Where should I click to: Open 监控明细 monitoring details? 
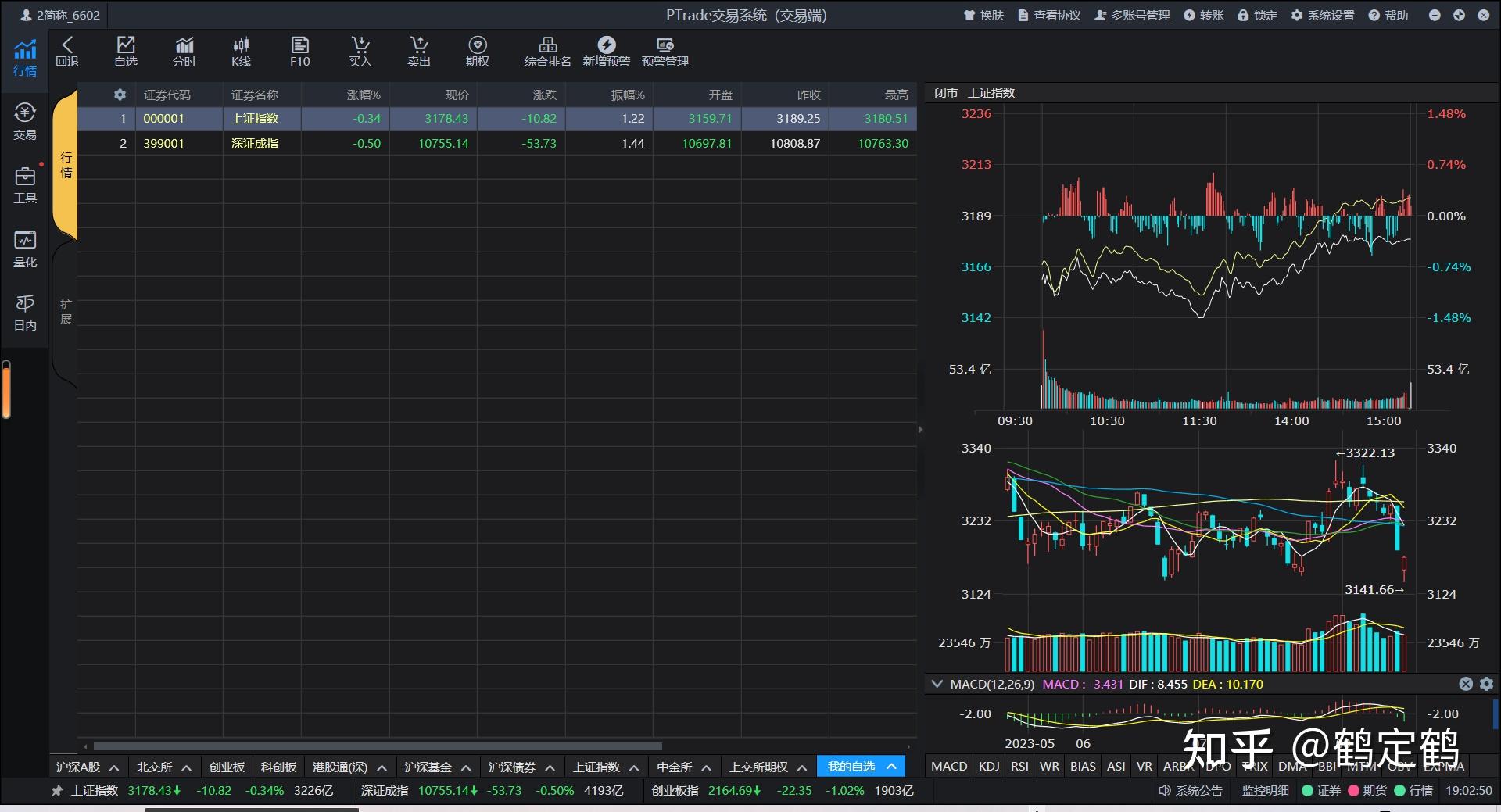[x=1265, y=791]
